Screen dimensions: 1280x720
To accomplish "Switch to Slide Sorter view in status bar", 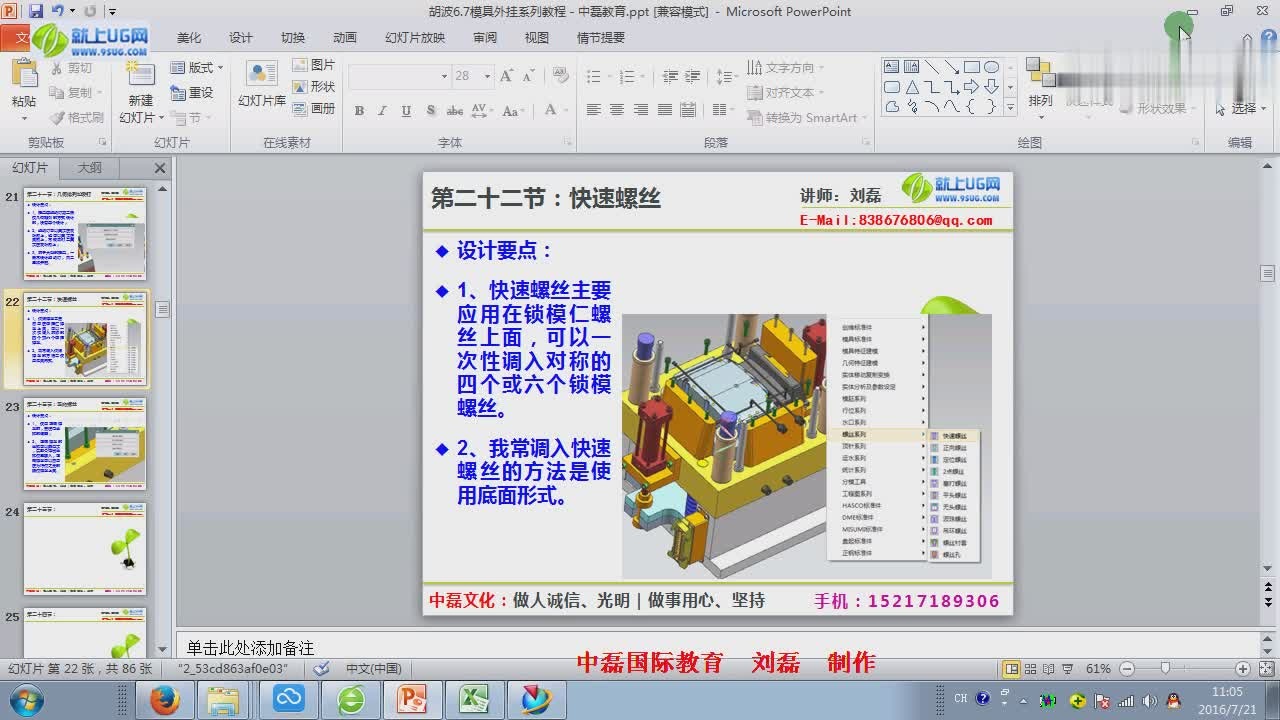I will [x=1031, y=668].
